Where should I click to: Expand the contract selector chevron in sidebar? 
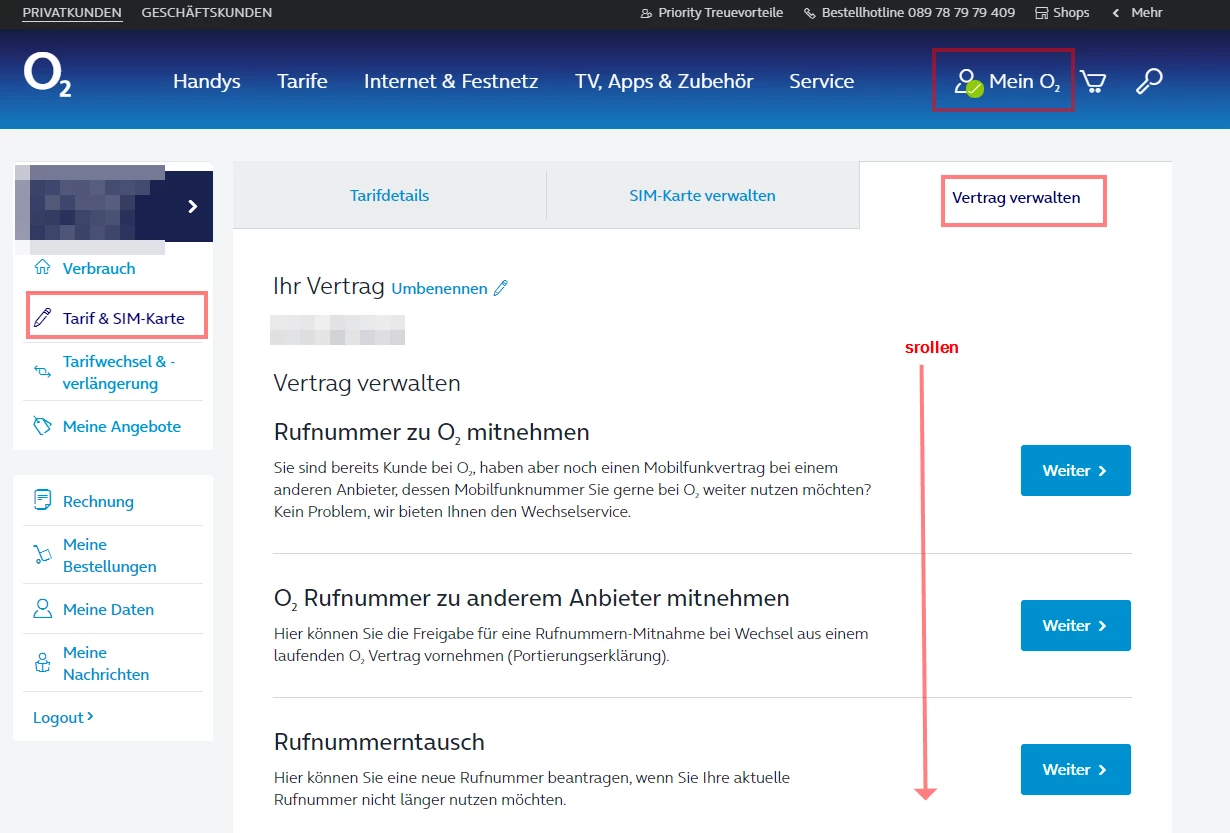pyautogui.click(x=193, y=206)
